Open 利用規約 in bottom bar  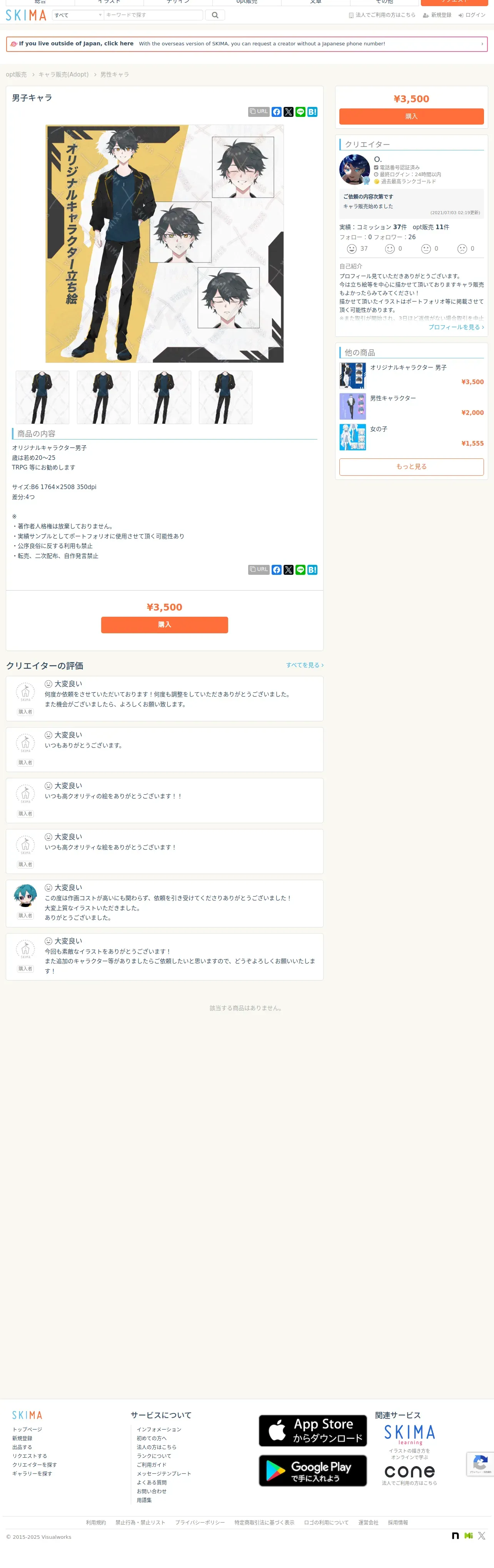pos(96,1522)
